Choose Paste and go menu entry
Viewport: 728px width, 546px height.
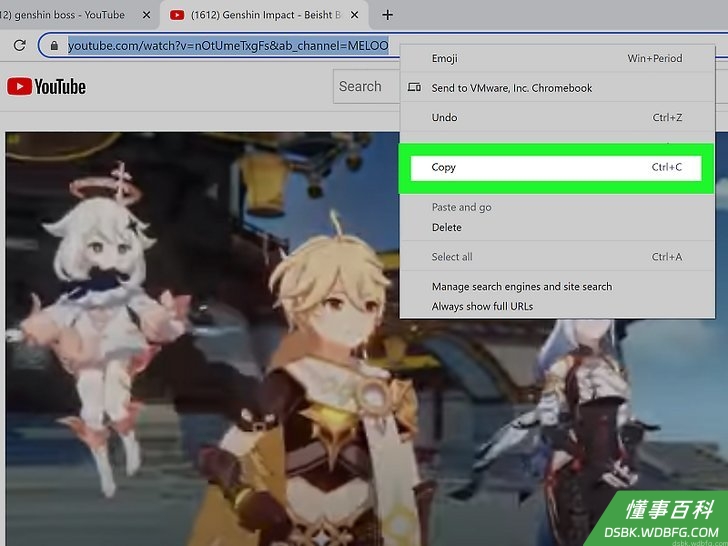(x=557, y=207)
